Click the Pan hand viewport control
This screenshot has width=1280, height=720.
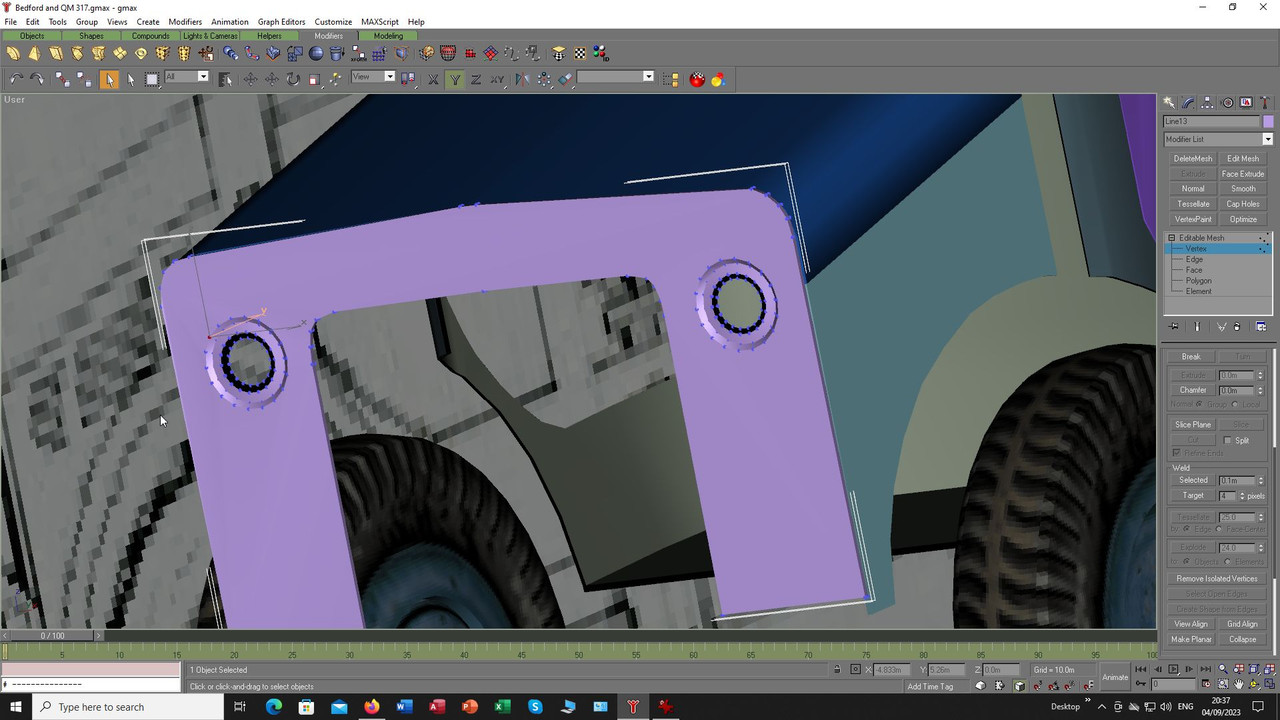click(1239, 685)
